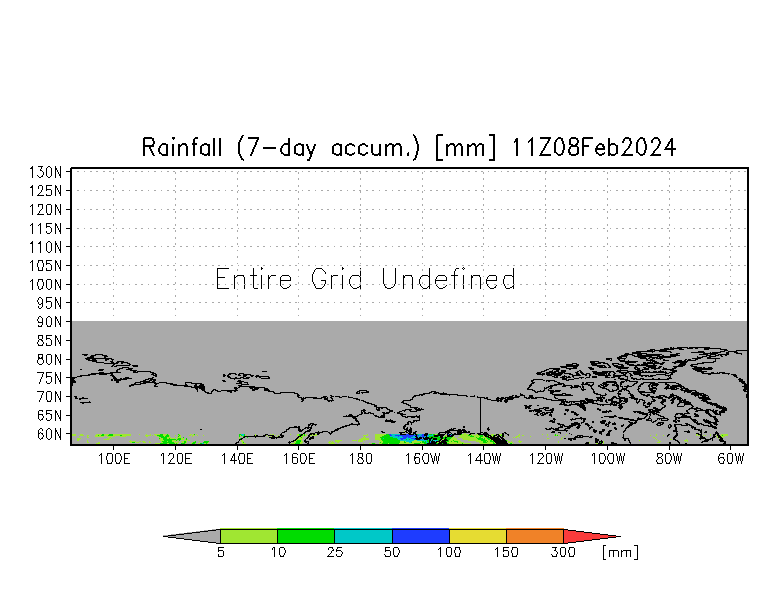Click the colorbar label '300'

point(563,552)
